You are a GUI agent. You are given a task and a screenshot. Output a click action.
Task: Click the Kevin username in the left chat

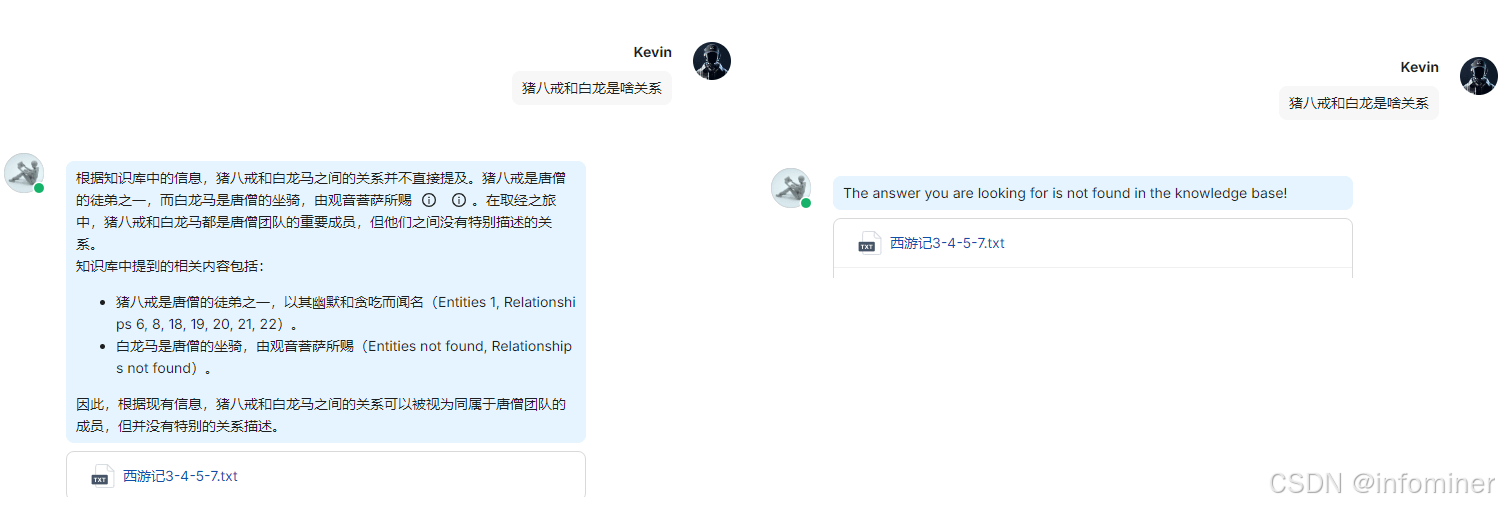653,52
